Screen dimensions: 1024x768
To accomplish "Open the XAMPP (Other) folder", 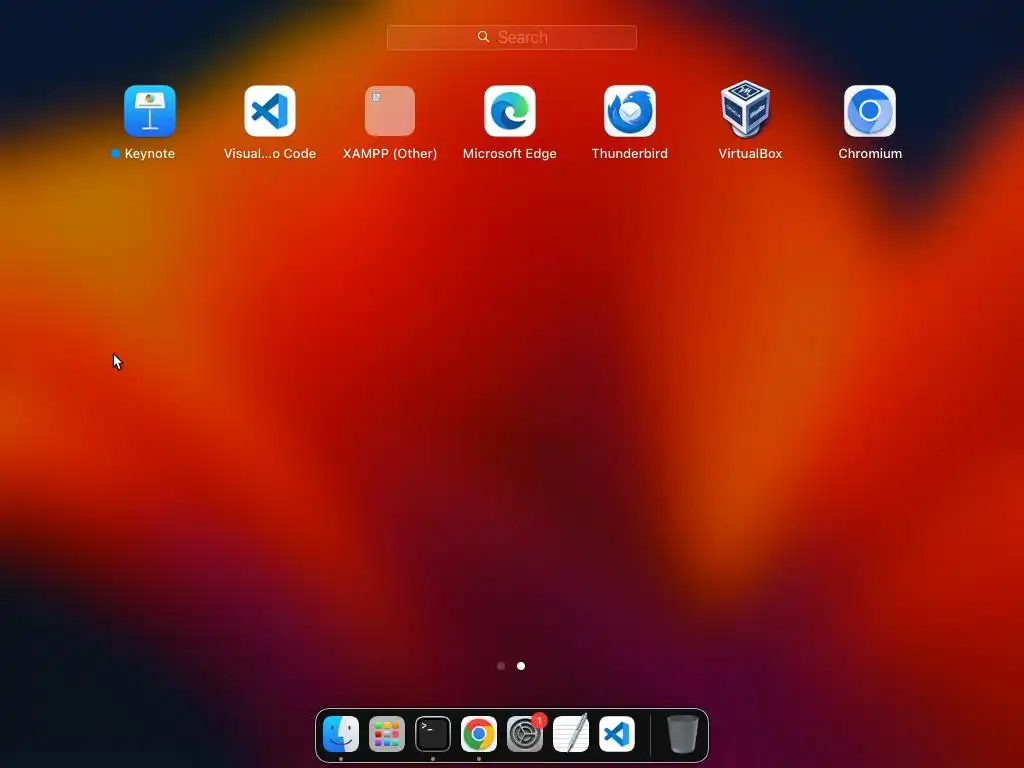I will [x=390, y=111].
